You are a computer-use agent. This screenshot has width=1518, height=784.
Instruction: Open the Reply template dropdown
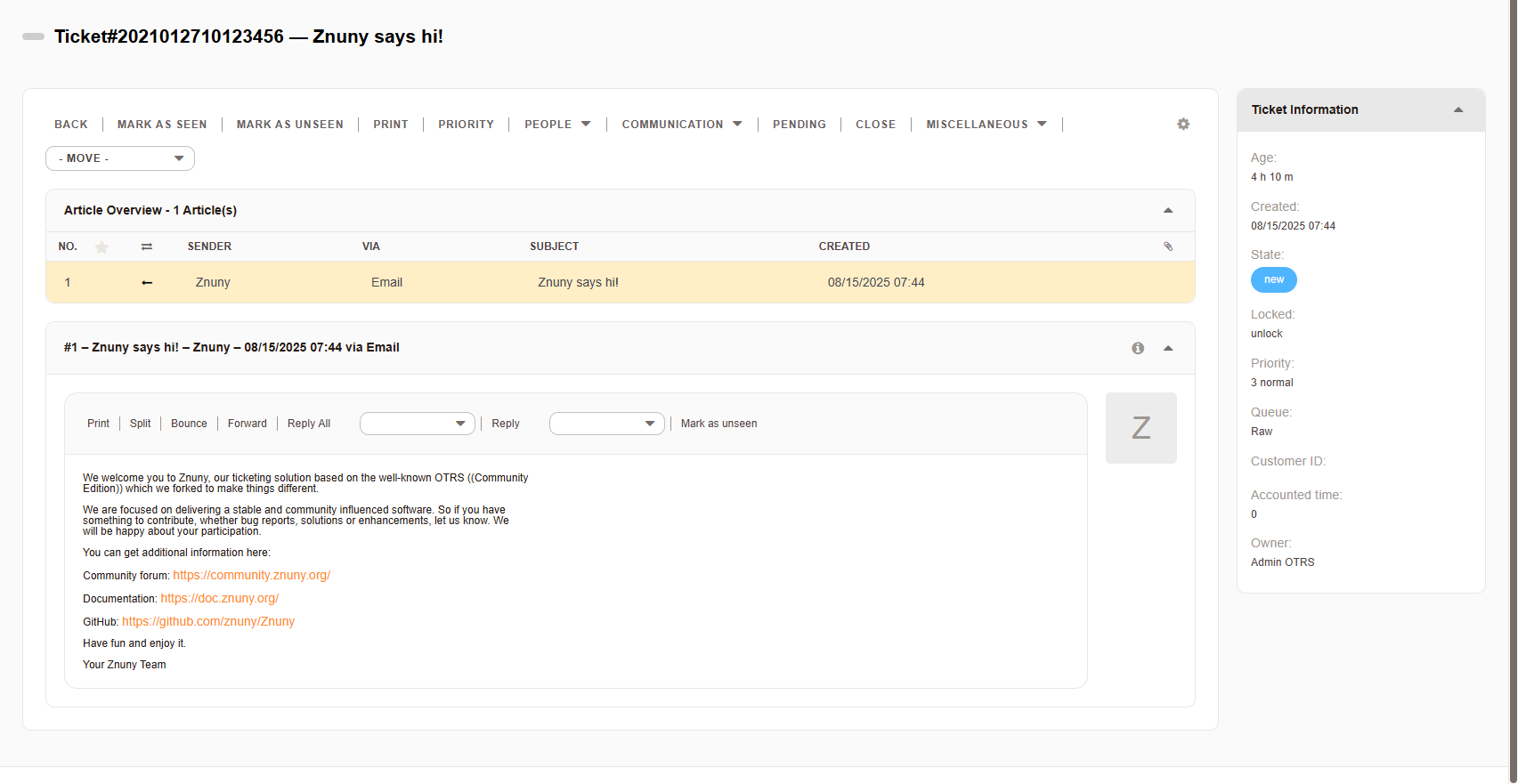pyautogui.click(x=606, y=424)
